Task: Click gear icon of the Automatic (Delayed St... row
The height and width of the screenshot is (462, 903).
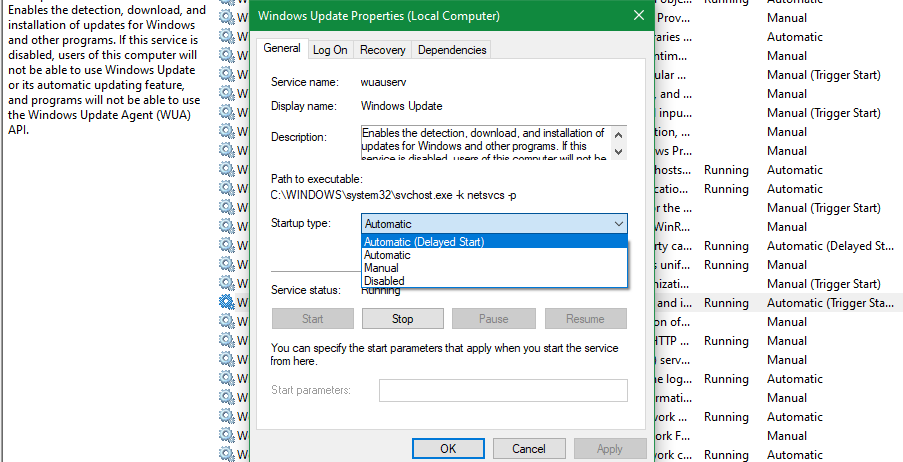Action: [x=227, y=245]
